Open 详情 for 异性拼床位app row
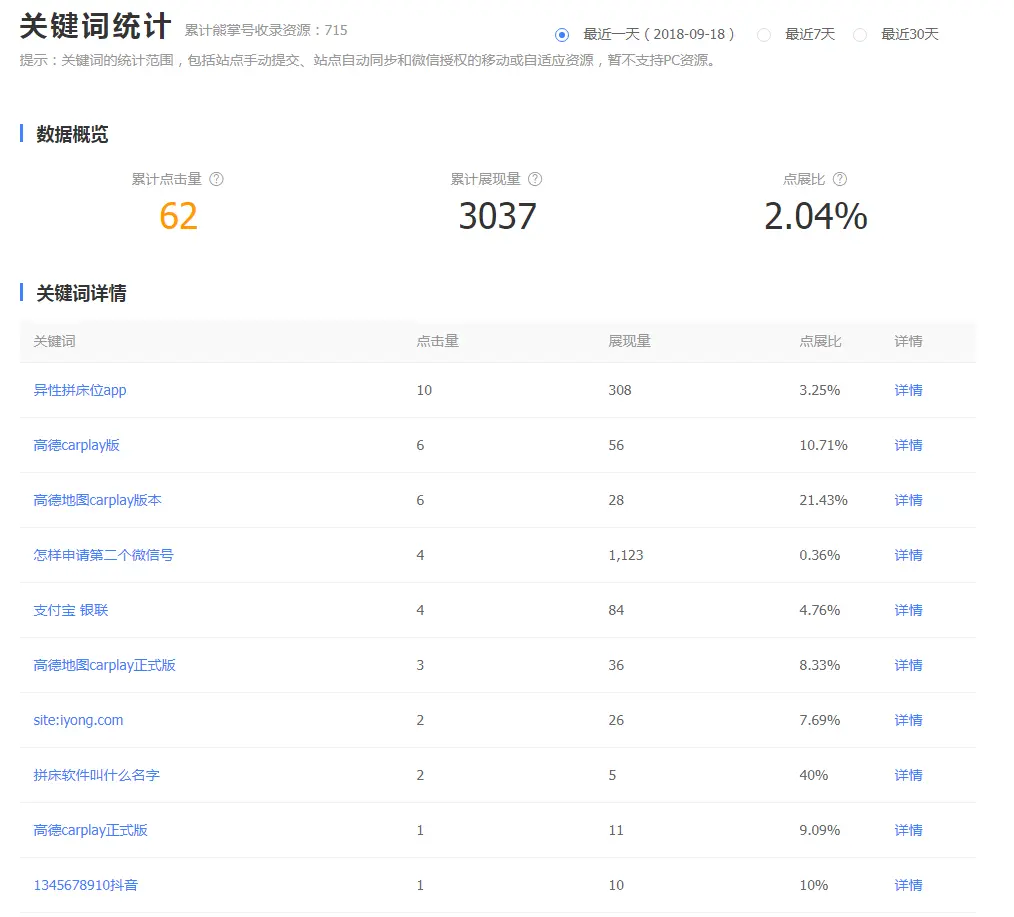1014x917 pixels. [x=908, y=390]
